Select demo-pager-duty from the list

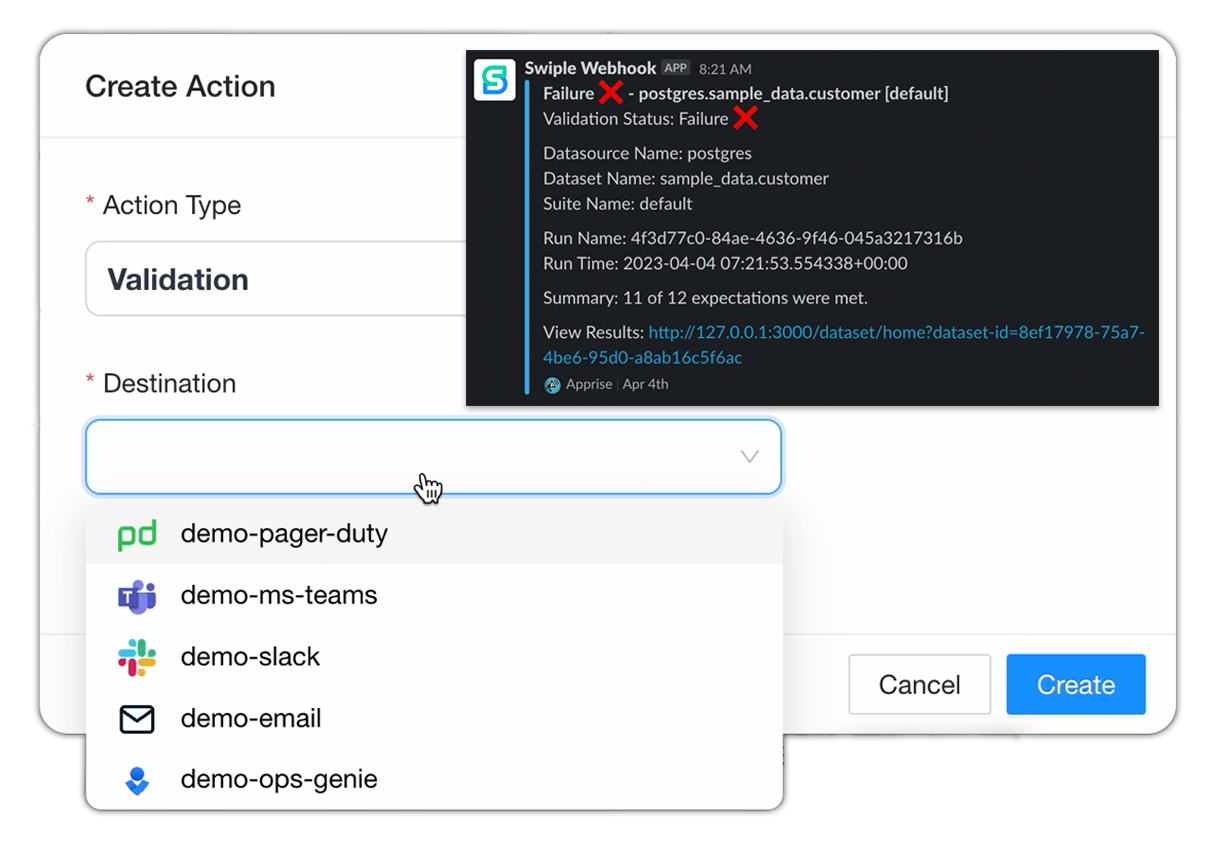pos(284,534)
